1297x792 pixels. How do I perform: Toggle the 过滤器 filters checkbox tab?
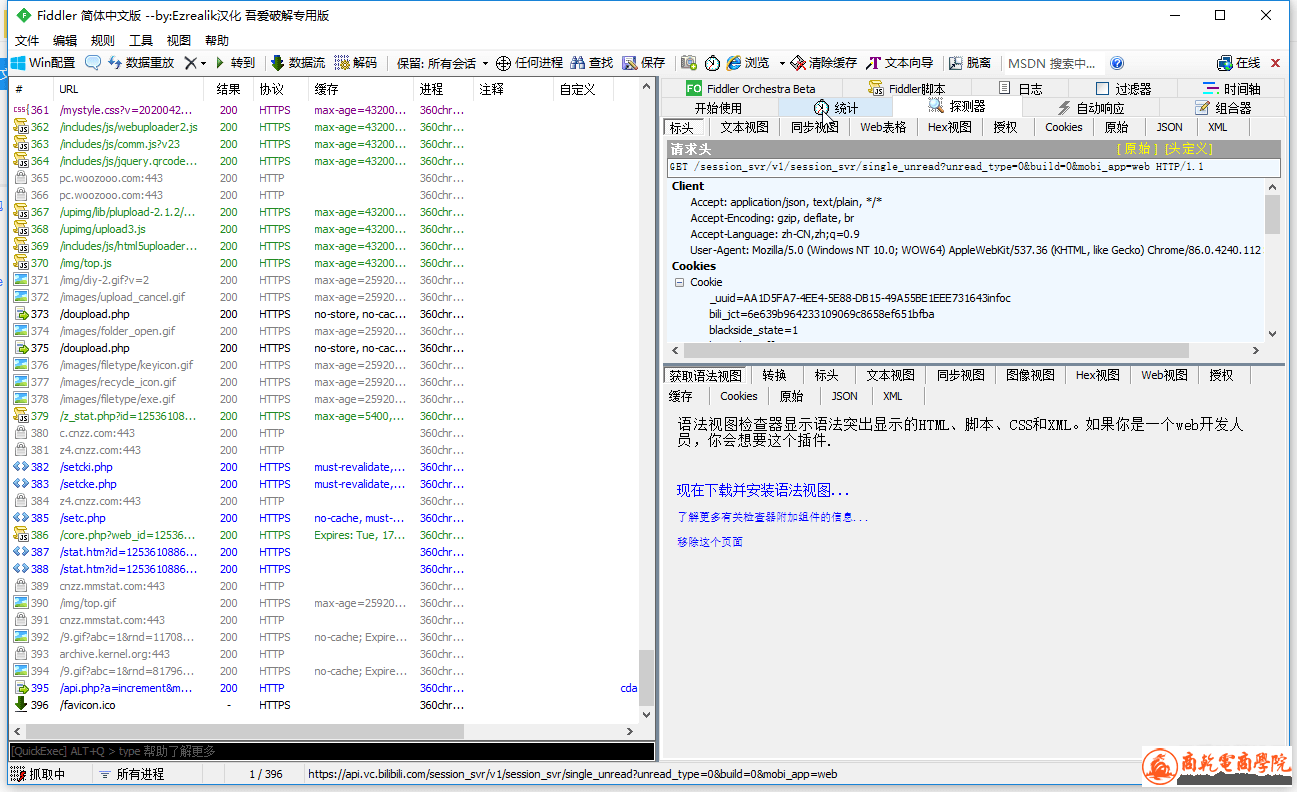click(1123, 88)
